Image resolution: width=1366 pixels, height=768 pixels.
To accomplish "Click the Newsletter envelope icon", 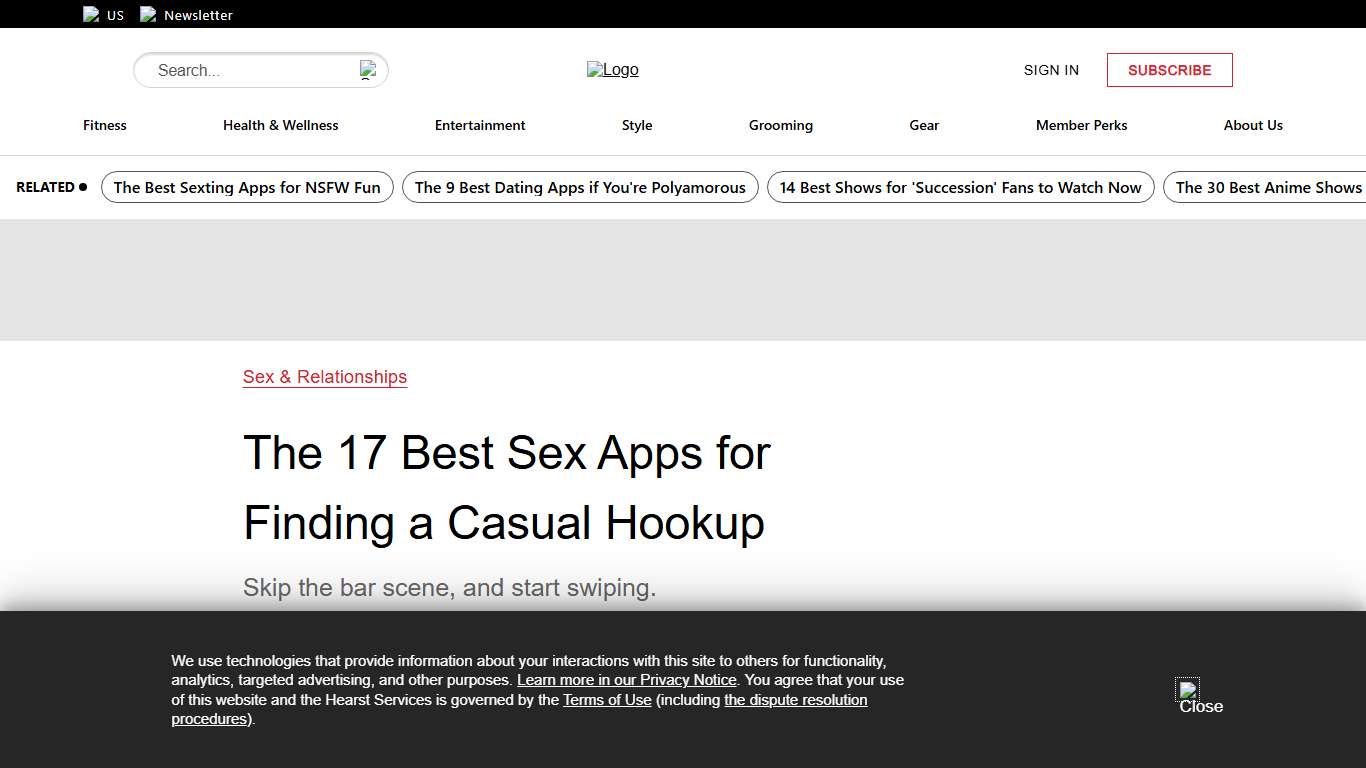I will tap(148, 14).
